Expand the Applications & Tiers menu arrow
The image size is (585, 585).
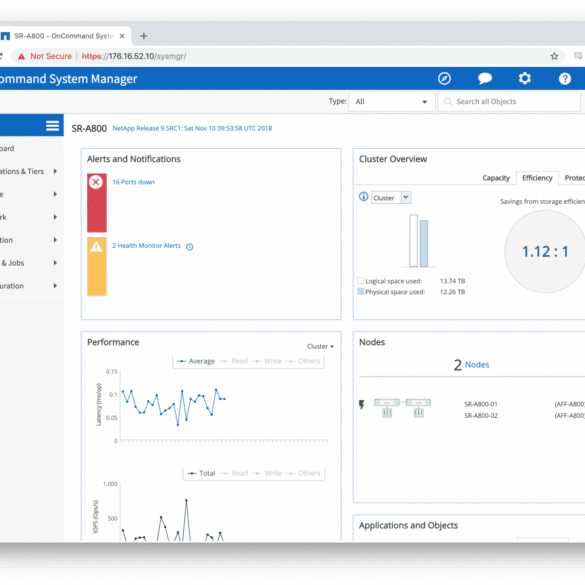click(x=55, y=171)
